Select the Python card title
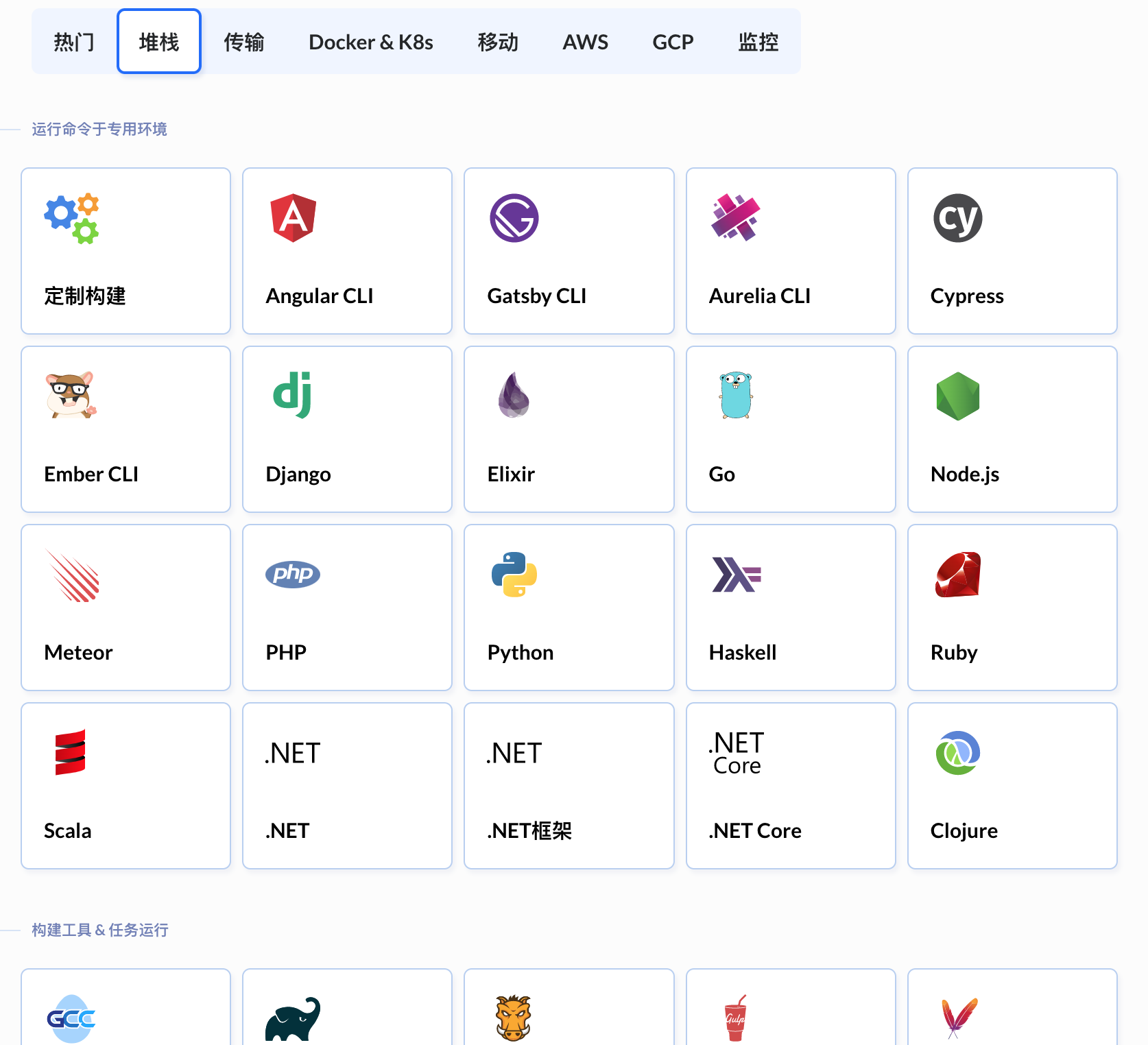Viewport: 1148px width, 1045px height. 521,652
